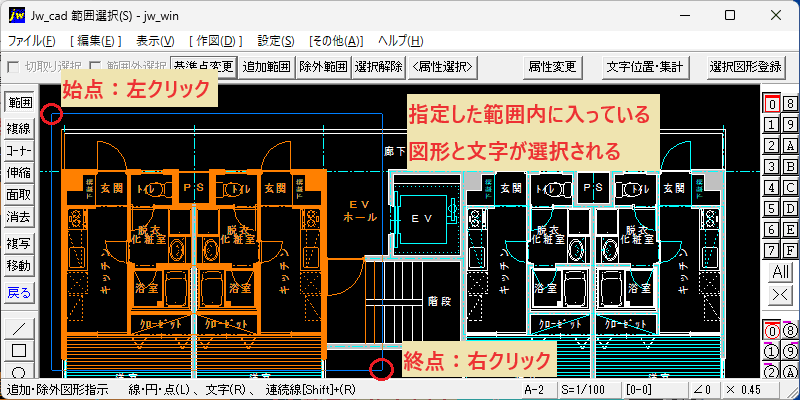This screenshot has height=400, width=800.
Task: Select the circle drawing tool icon
Action: coord(19,371)
